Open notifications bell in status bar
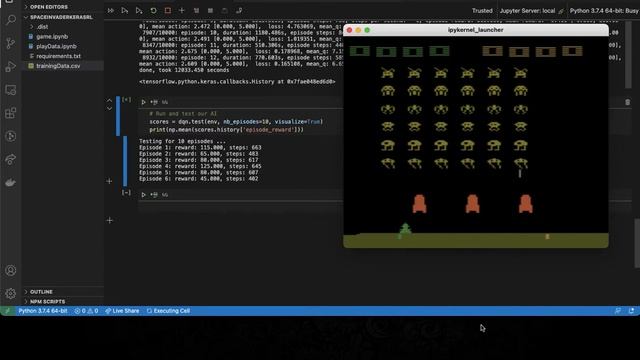The width and height of the screenshot is (640, 360). tap(631, 311)
